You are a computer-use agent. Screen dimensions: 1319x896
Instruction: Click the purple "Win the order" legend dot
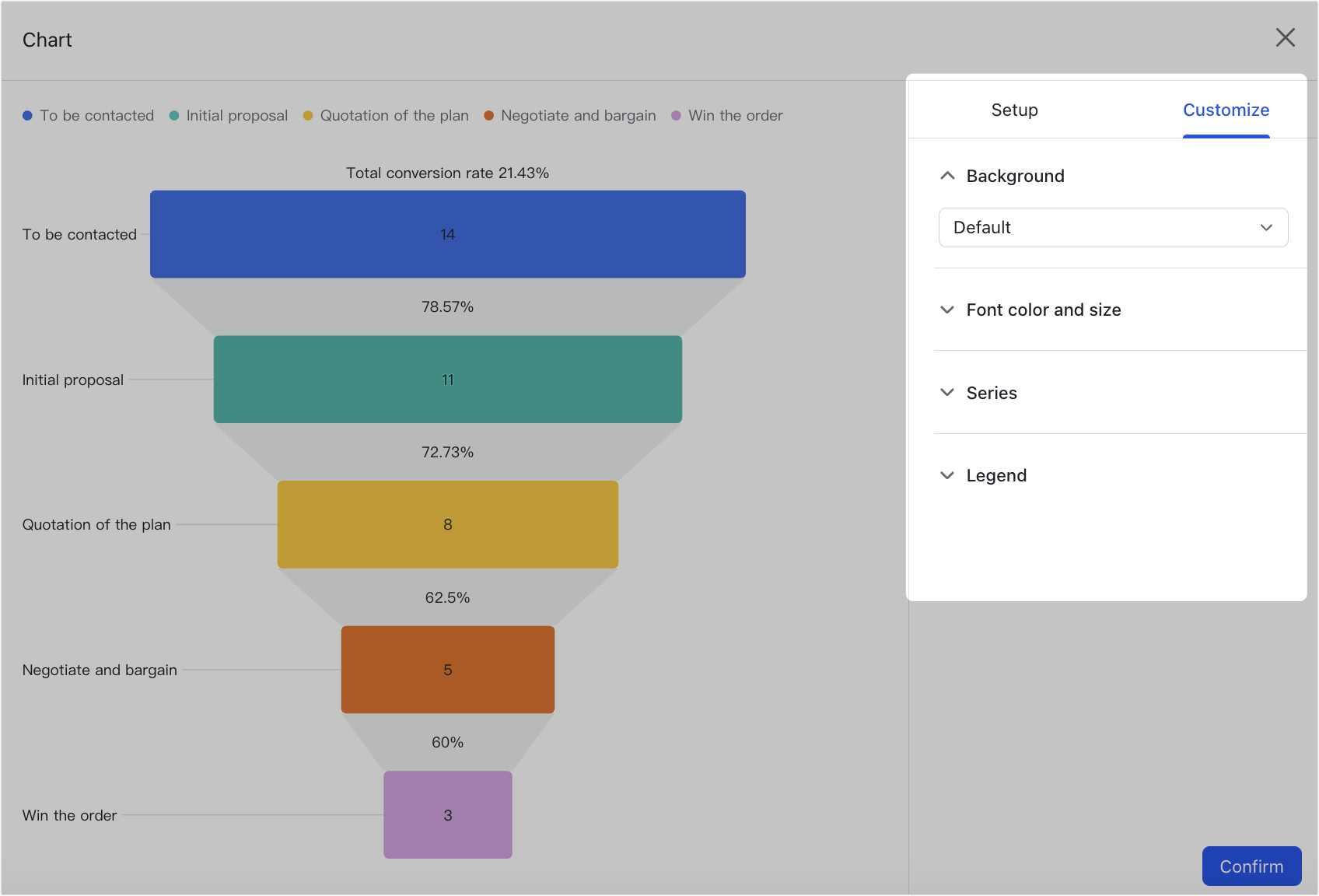(x=676, y=115)
